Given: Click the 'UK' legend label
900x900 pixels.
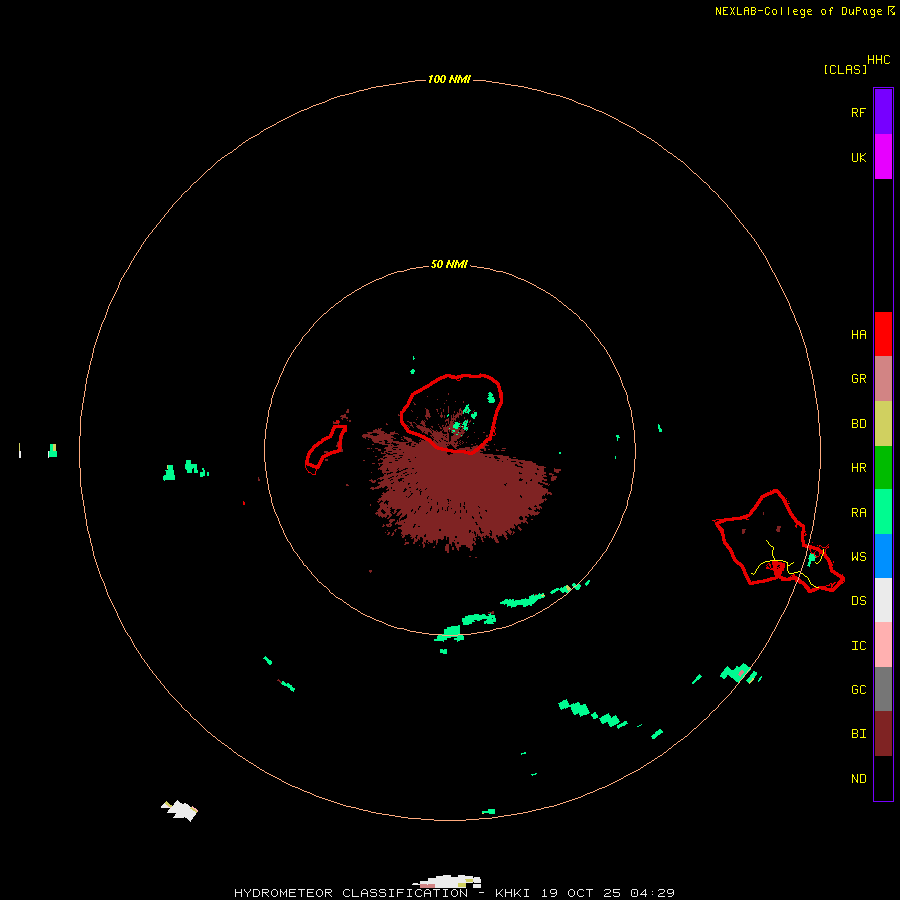Looking at the screenshot, I should [858, 157].
